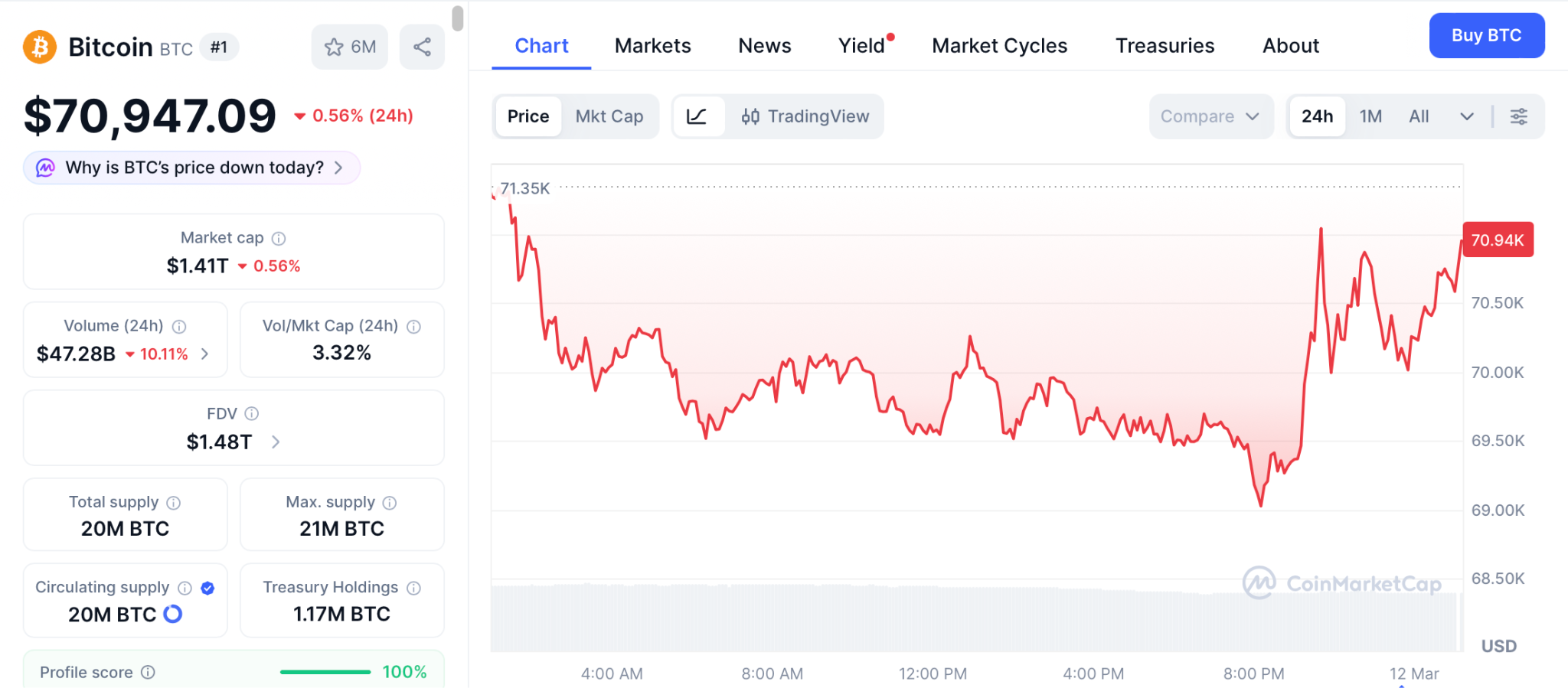The width and height of the screenshot is (1568, 688).
Task: Select the line chart icon
Action: click(697, 116)
